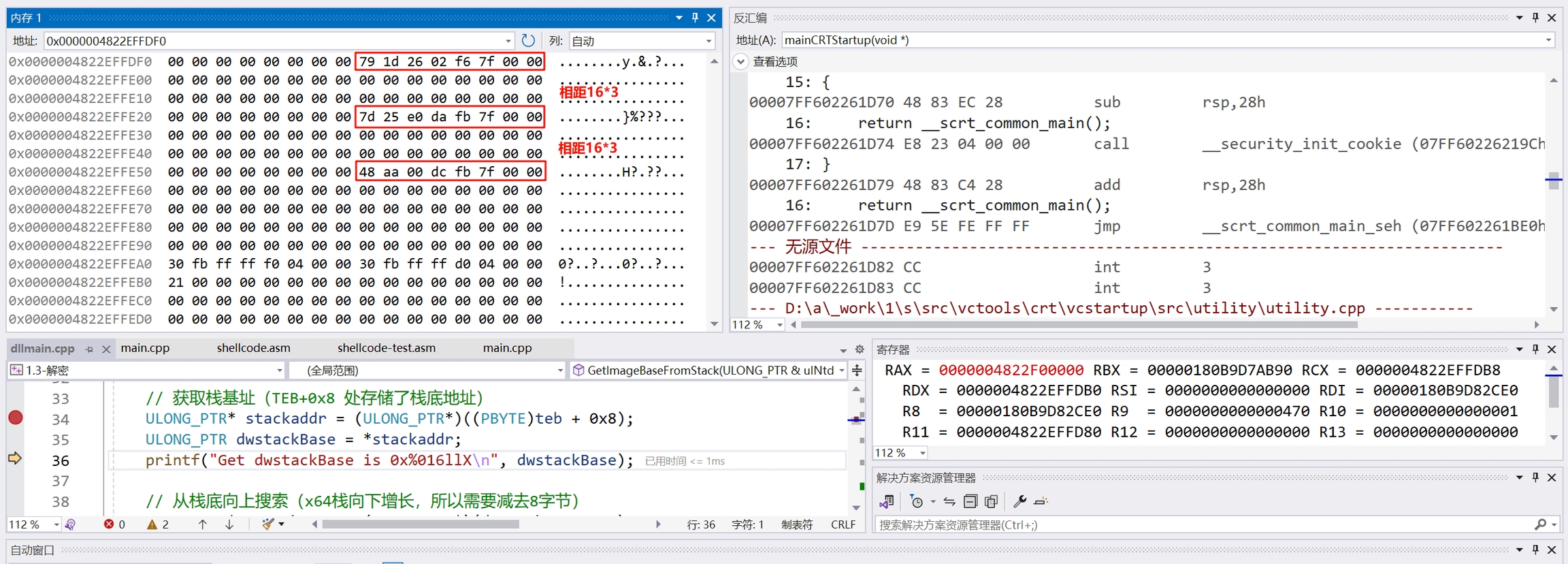Click the error count indicator icon
The height and width of the screenshot is (564, 1568).
pyautogui.click(x=109, y=524)
